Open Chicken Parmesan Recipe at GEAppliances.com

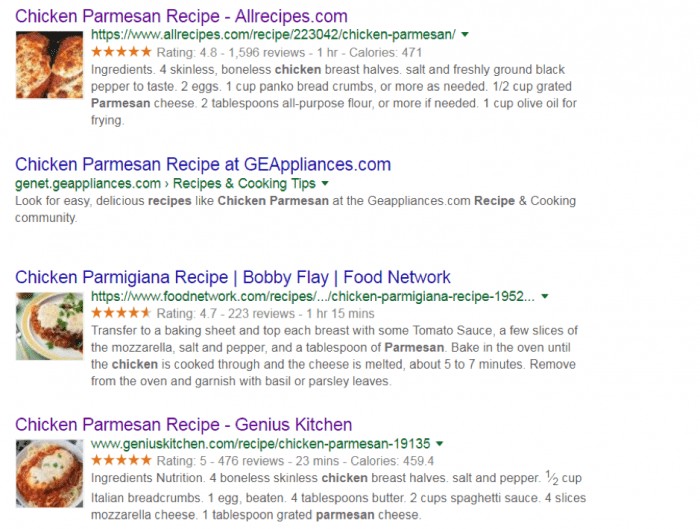pyautogui.click(x=203, y=164)
